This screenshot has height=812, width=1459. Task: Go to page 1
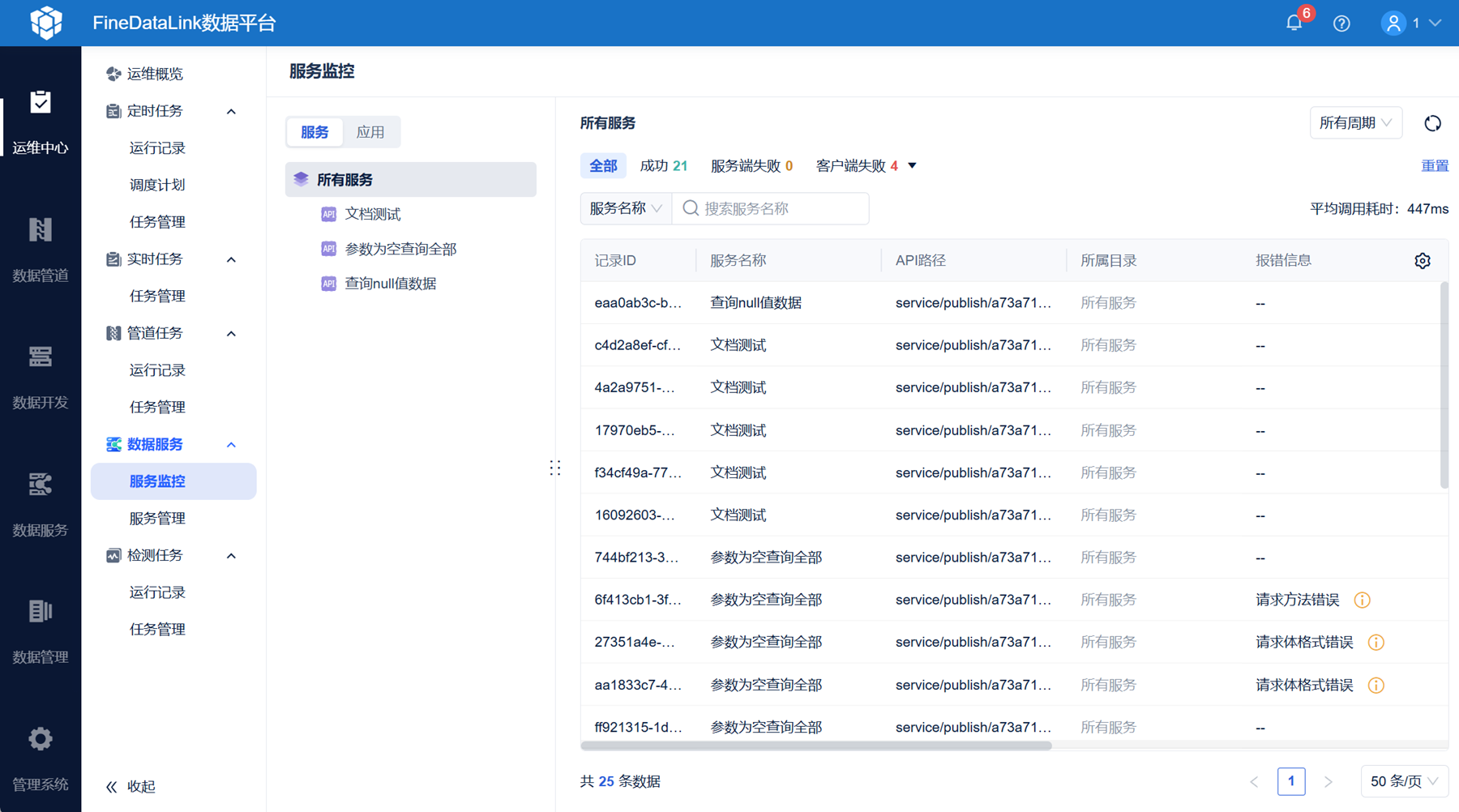(x=1291, y=781)
